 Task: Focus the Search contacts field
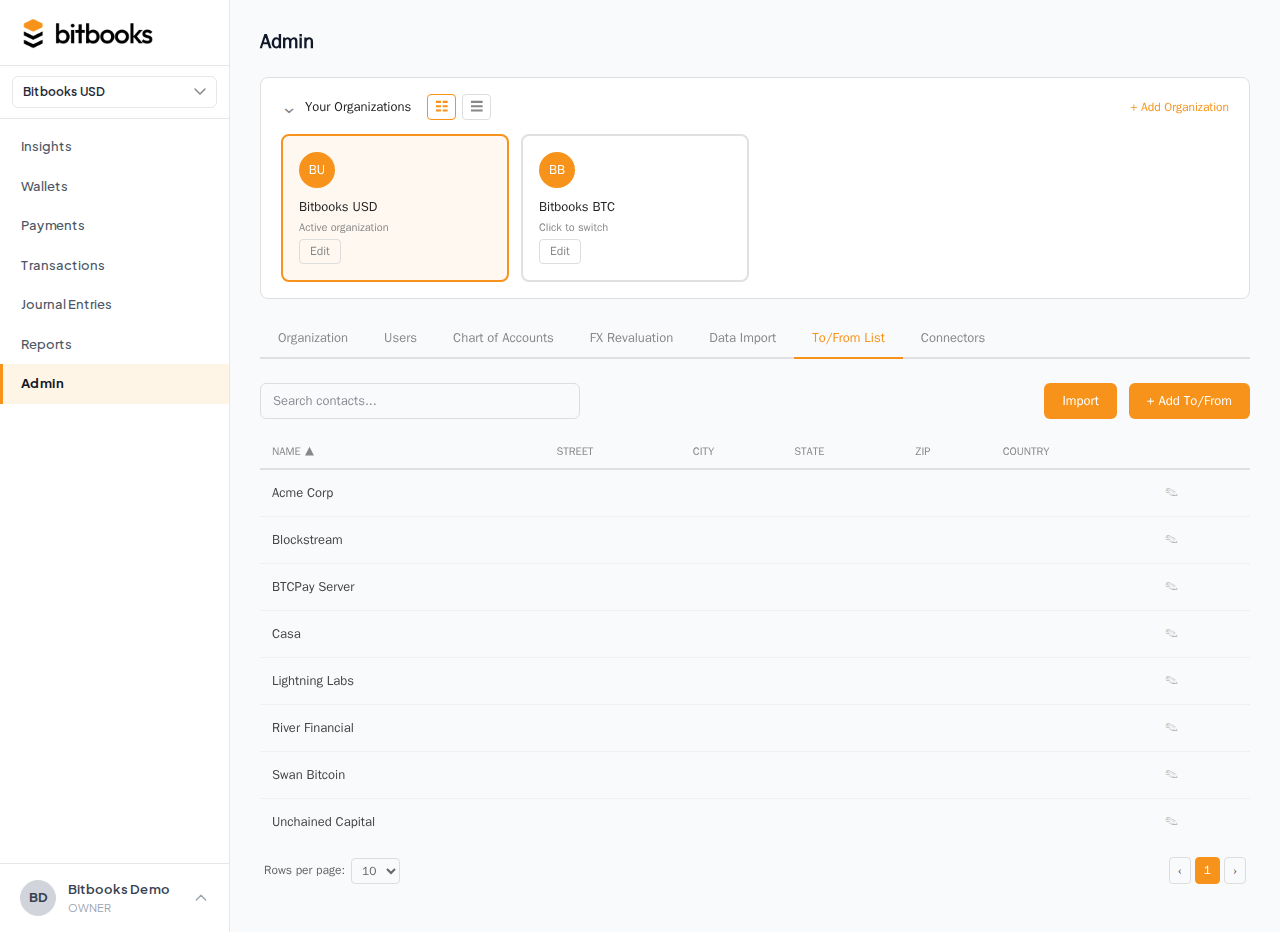pos(420,401)
